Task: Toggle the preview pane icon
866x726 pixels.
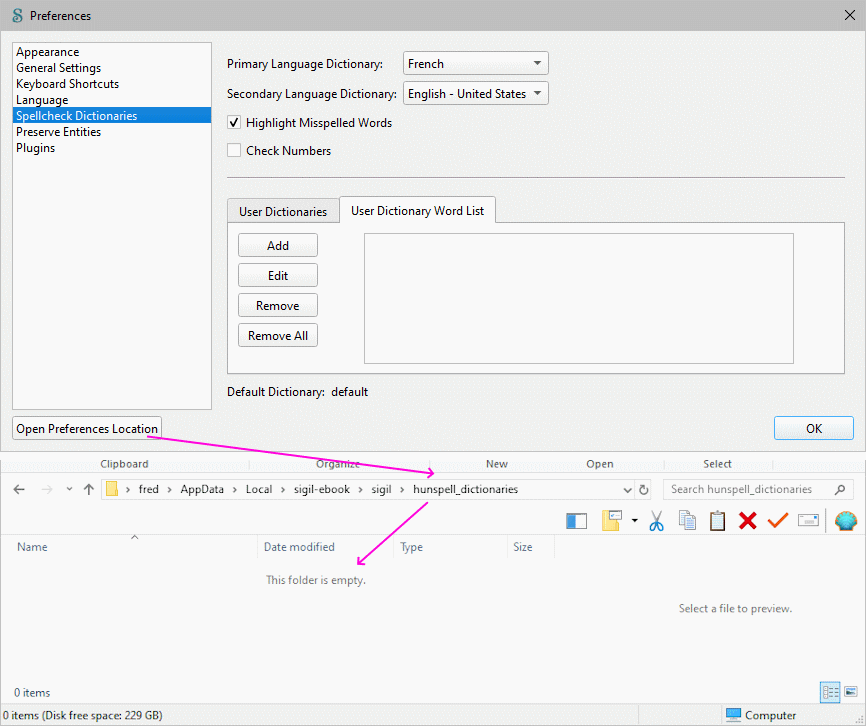Action: point(576,521)
